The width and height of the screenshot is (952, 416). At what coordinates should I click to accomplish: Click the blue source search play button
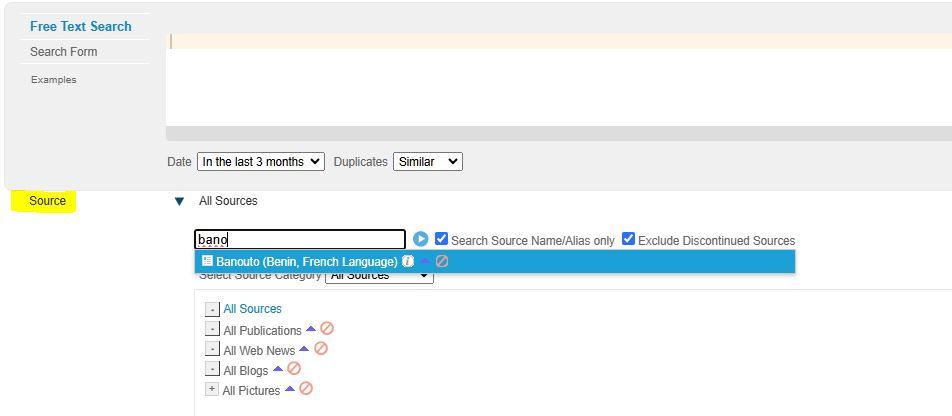click(x=421, y=240)
